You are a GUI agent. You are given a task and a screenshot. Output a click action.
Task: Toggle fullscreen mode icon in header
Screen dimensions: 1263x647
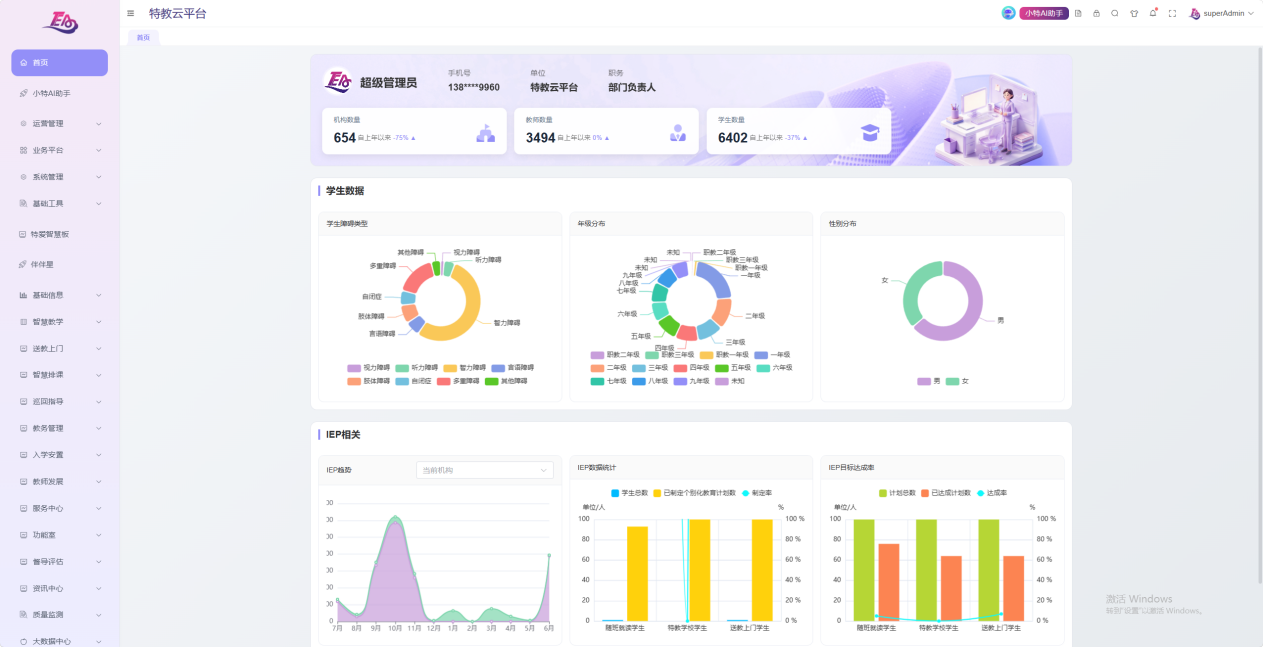[1172, 13]
